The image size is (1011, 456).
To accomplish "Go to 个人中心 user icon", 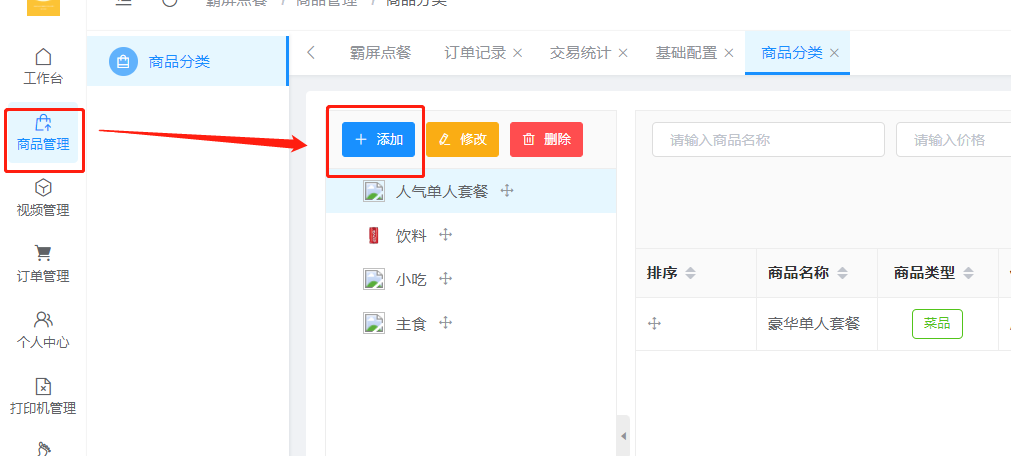I will tap(43, 319).
